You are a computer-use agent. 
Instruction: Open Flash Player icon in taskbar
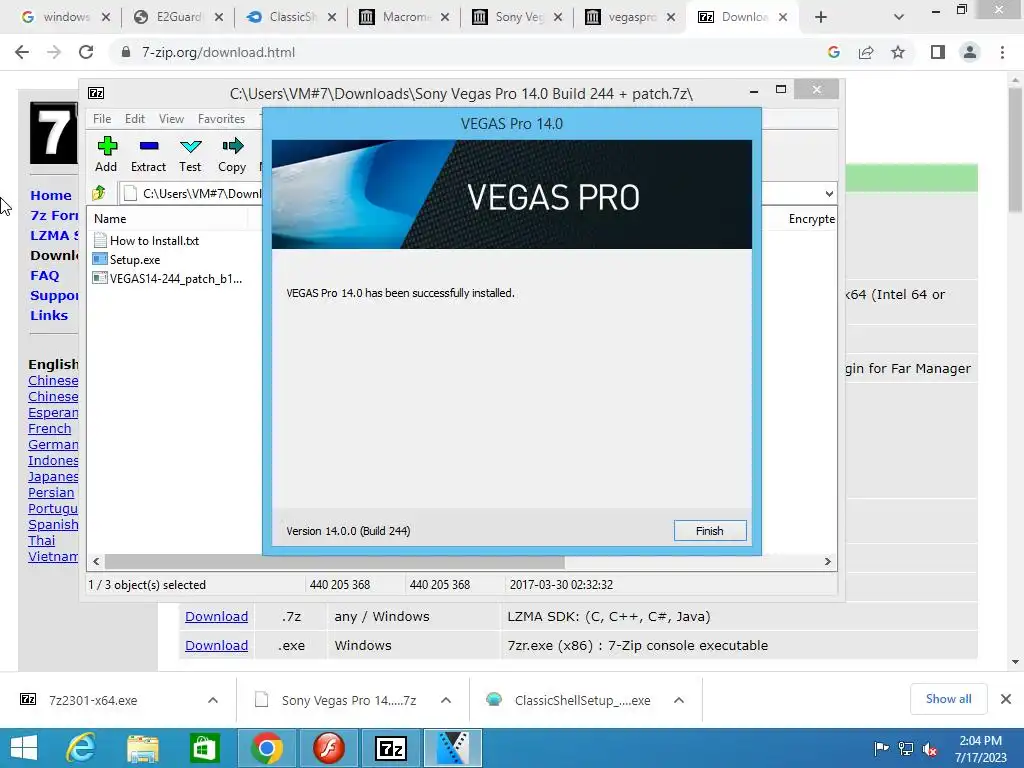[x=328, y=748]
